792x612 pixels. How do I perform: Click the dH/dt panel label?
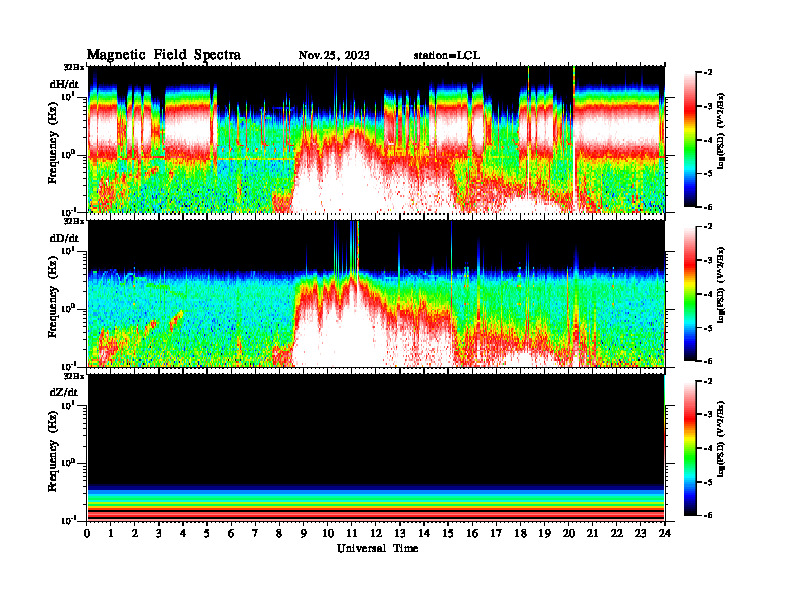(x=64, y=84)
